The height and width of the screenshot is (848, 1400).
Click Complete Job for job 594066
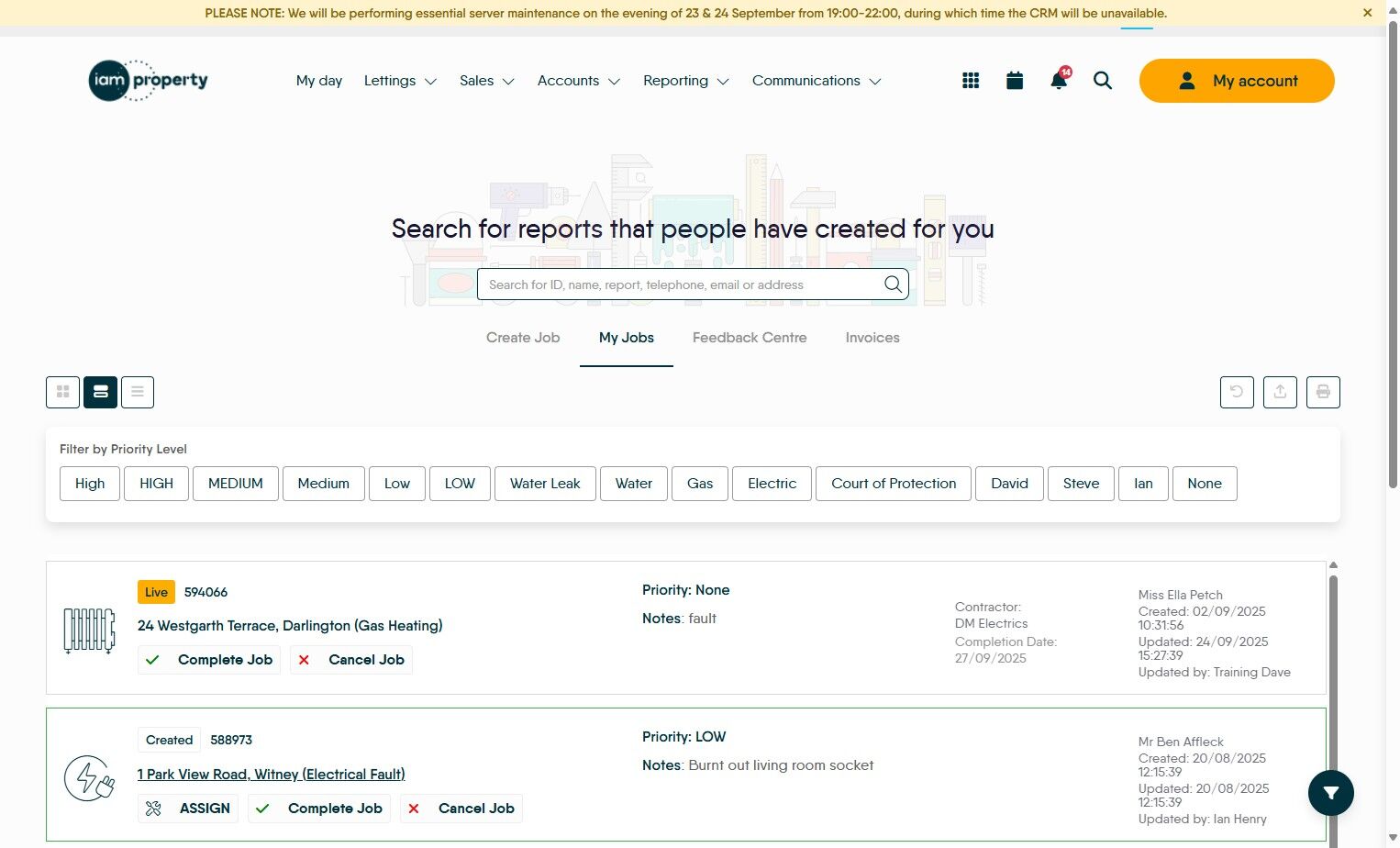210,660
